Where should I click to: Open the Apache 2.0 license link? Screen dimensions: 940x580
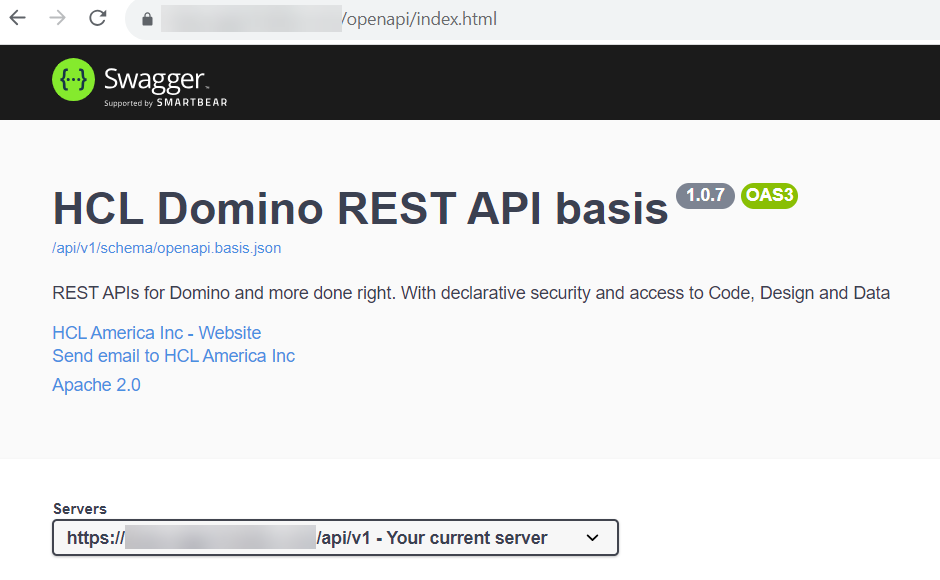97,384
